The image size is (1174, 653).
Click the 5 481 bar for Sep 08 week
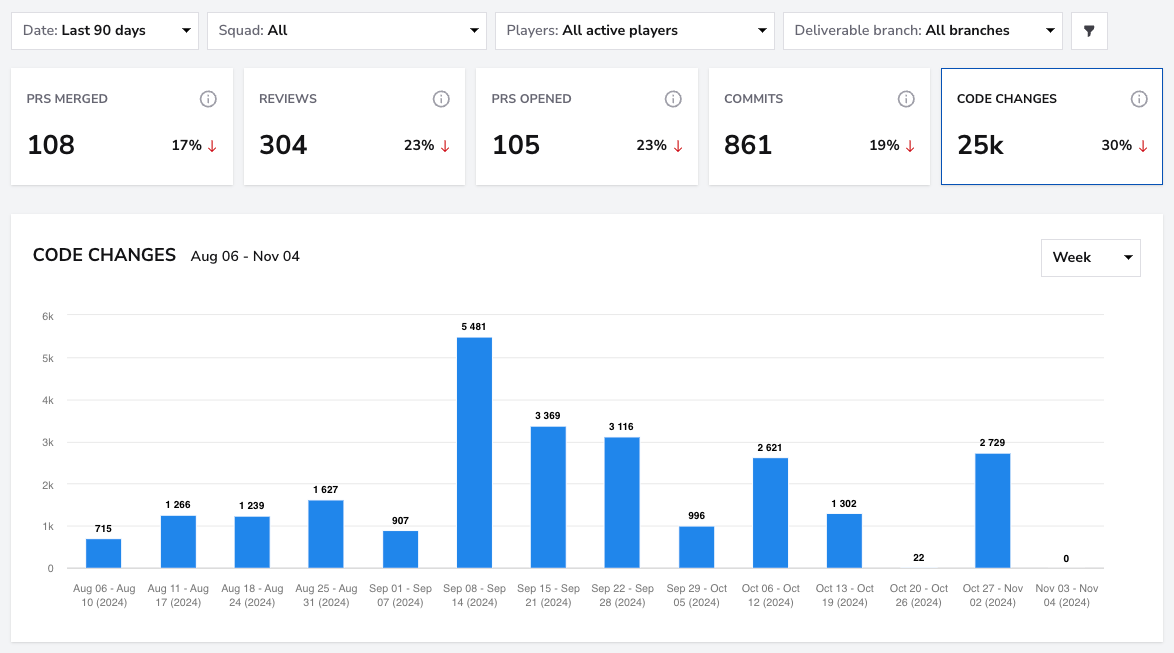click(x=474, y=452)
